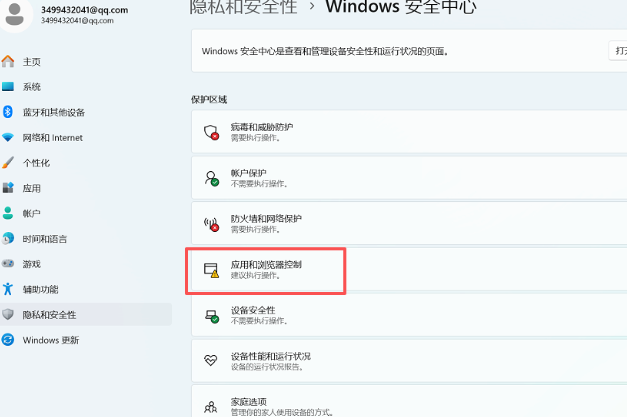Screen dimensions: 627x417
Task: Click the account protection person icon
Action: 211,178
